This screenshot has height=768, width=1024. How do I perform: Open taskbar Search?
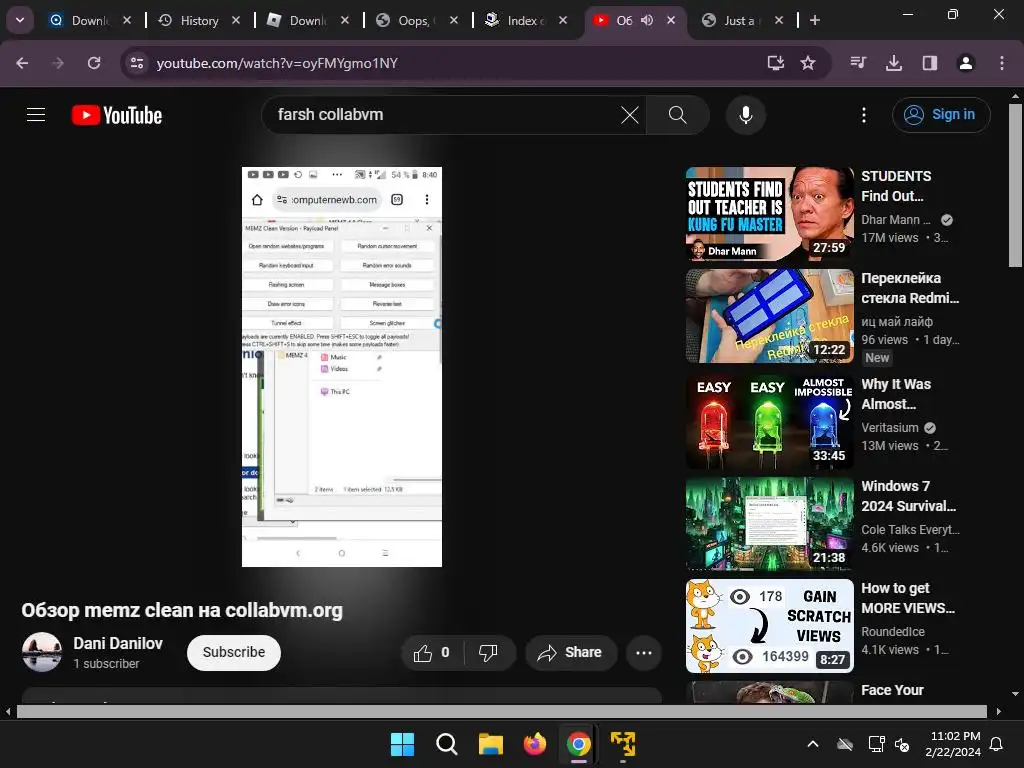447,744
